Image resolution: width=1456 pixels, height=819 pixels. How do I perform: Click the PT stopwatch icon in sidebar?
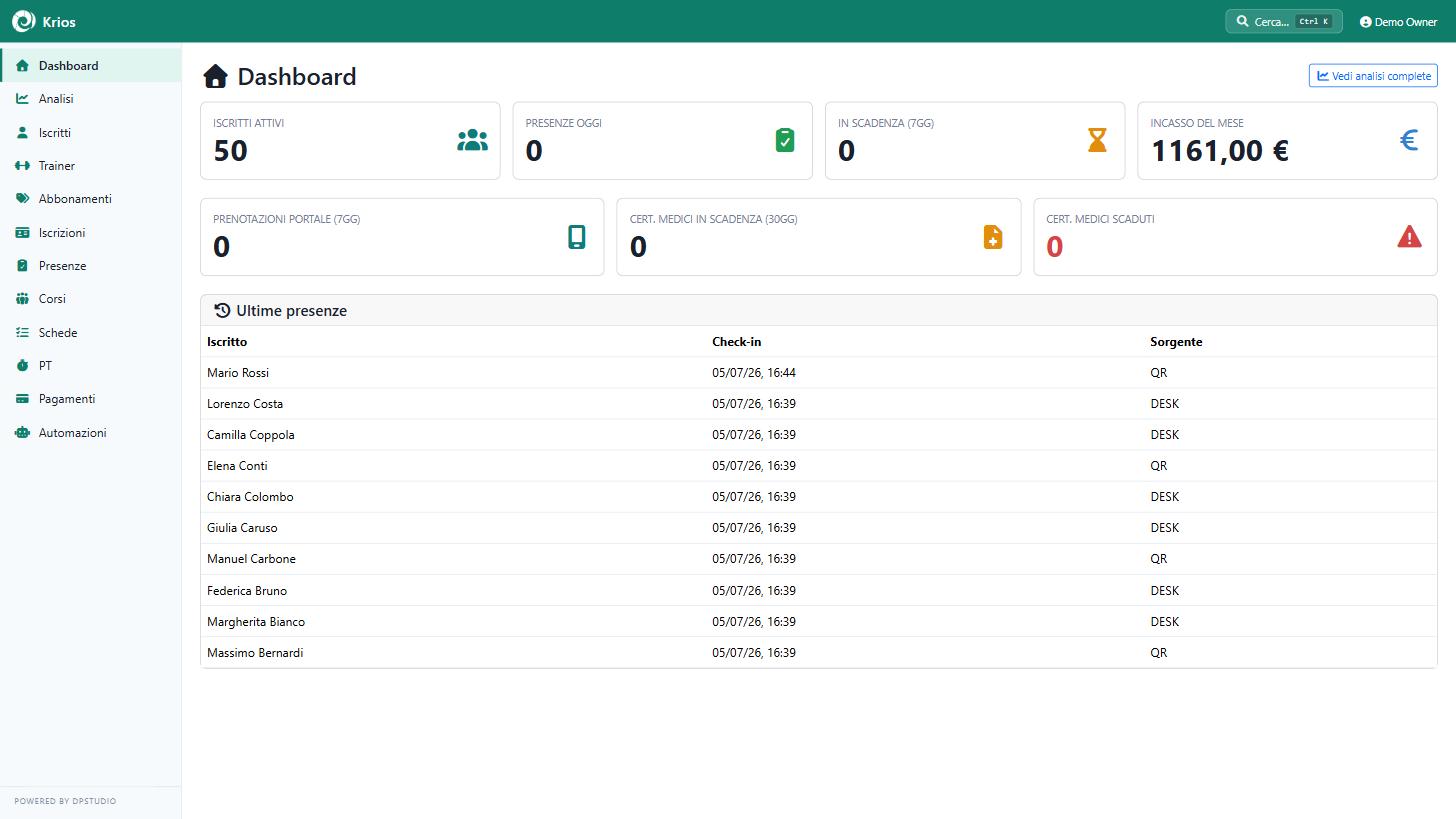pos(22,366)
